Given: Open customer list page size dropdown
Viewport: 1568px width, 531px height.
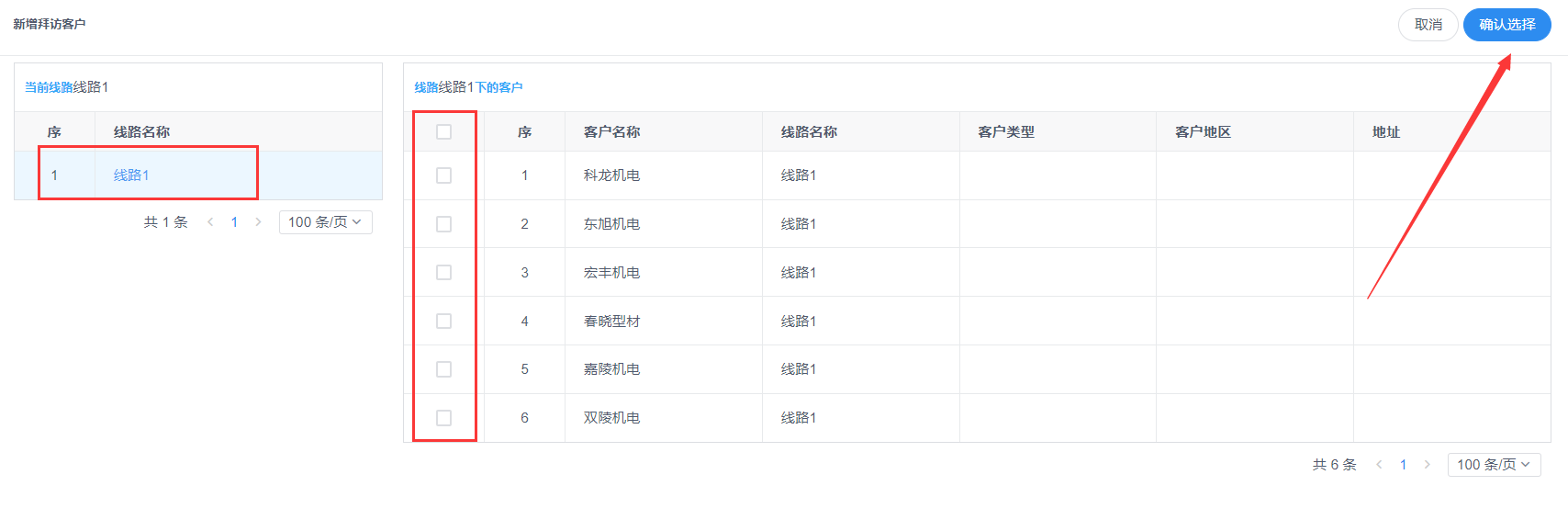Looking at the screenshot, I should point(1495,465).
